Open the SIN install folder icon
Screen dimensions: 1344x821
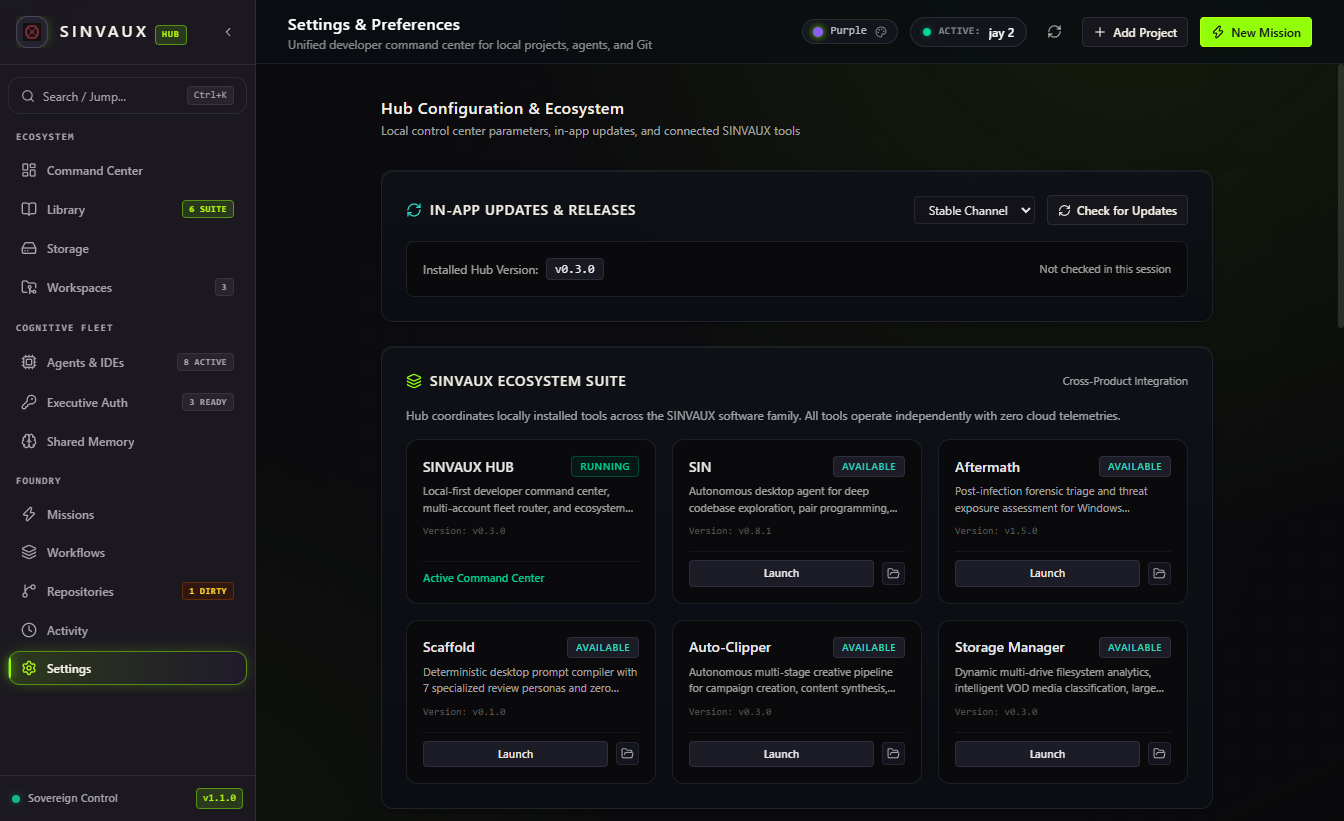point(893,573)
